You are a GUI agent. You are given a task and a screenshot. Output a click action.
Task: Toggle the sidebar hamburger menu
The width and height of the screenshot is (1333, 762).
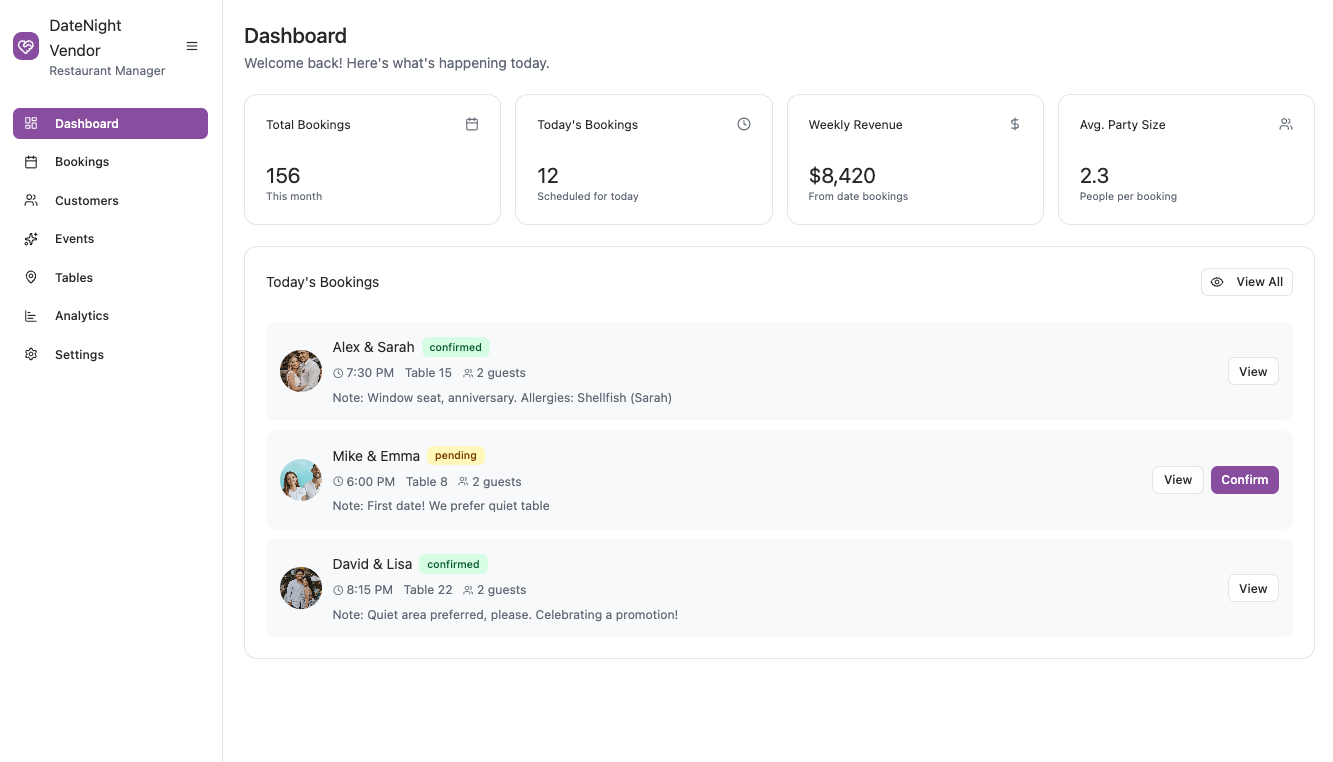[x=192, y=46]
